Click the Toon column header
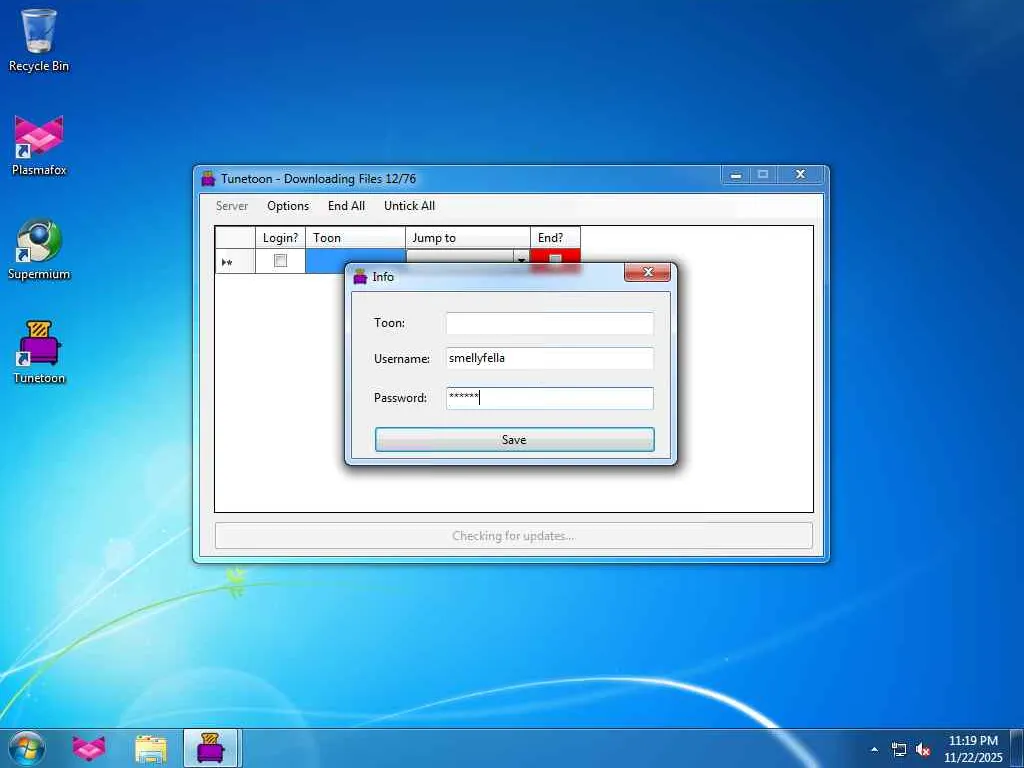1024x768 pixels. coord(355,238)
